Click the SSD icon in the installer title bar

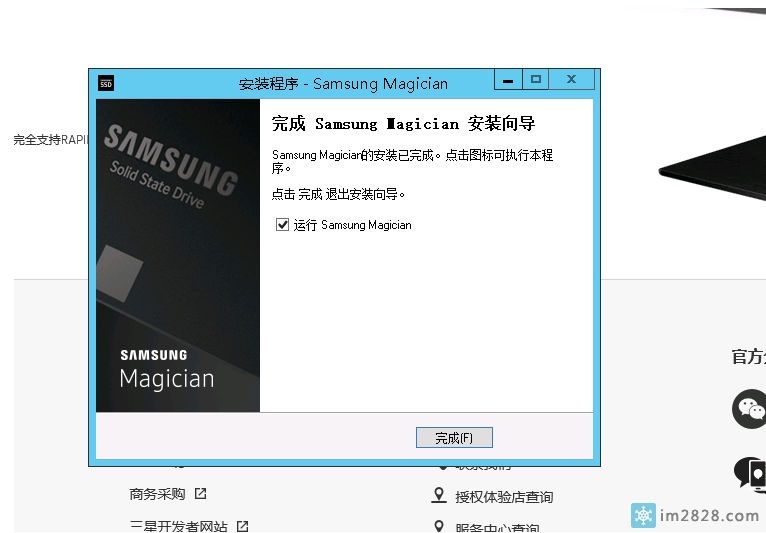[x=106, y=84]
